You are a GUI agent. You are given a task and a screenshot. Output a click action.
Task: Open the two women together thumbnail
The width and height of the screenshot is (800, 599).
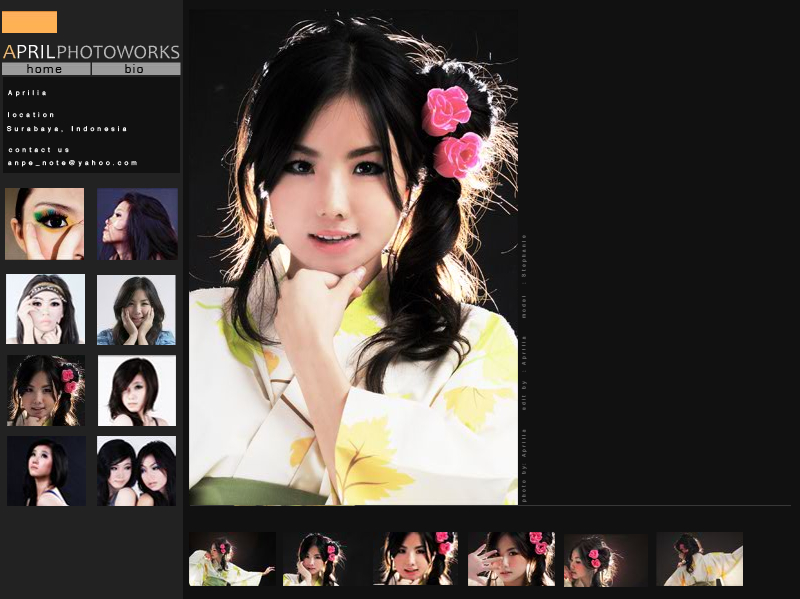point(137,470)
